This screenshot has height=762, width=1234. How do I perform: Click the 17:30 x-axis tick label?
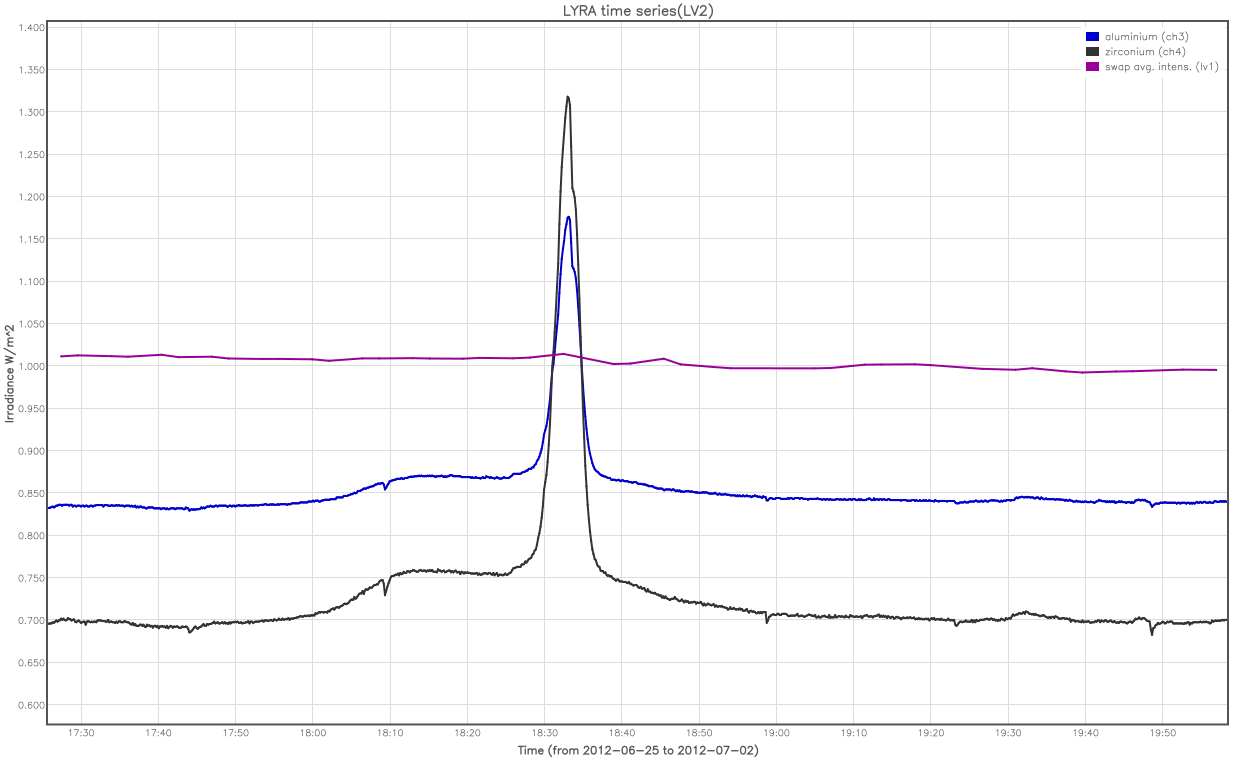[x=81, y=733]
